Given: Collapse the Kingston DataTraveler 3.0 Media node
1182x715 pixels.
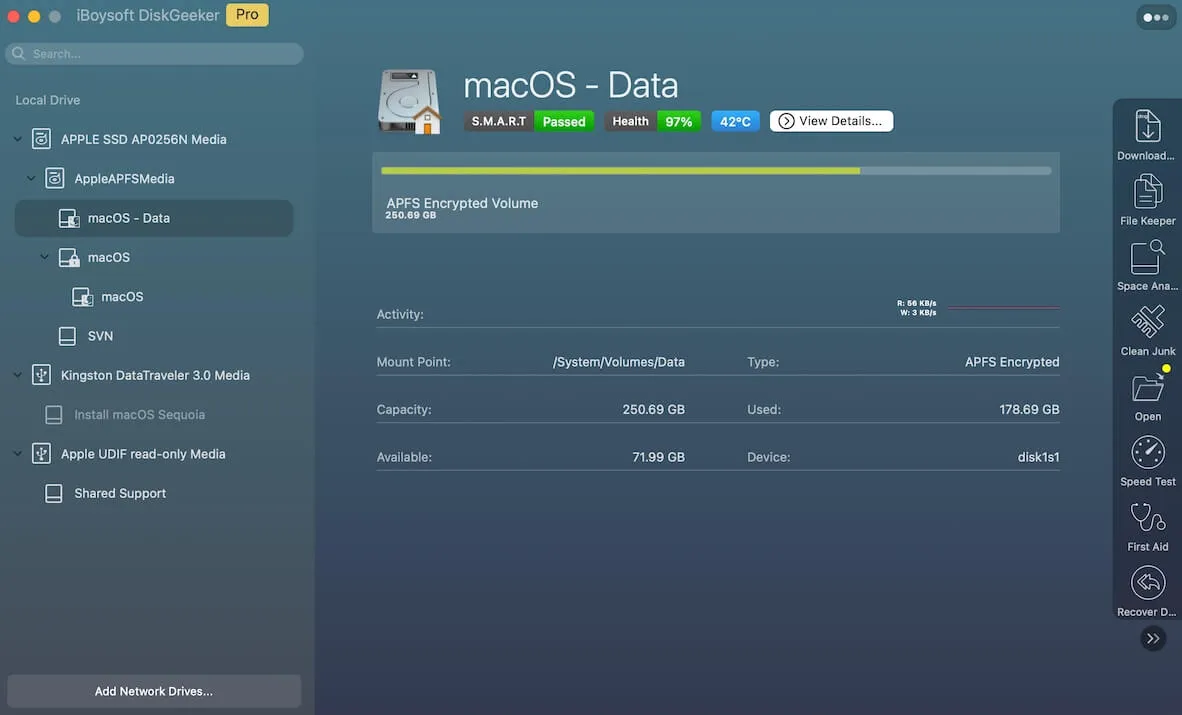Looking at the screenshot, I should click(x=17, y=375).
